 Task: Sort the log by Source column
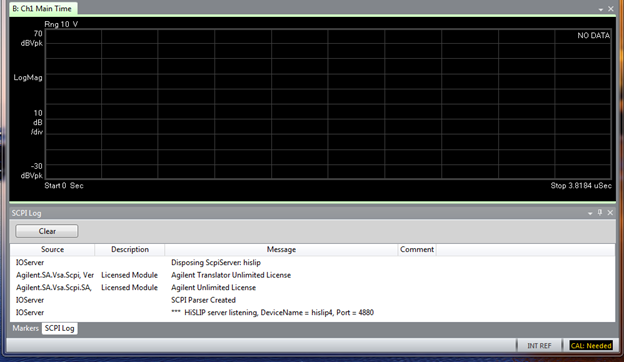pyautogui.click(x=53, y=249)
